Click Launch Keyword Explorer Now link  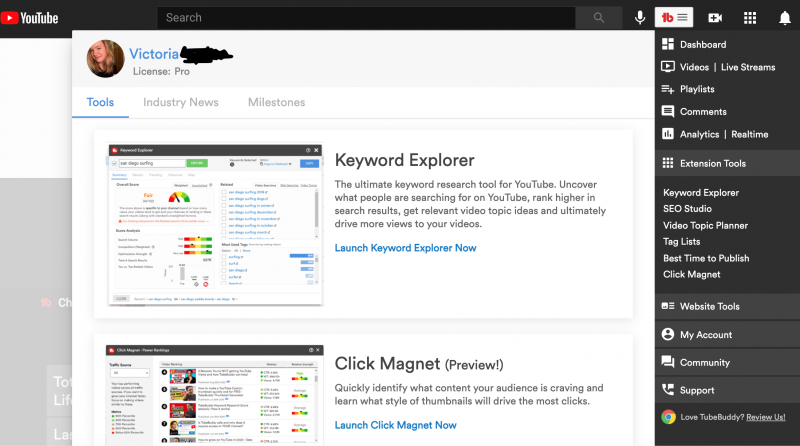(x=405, y=248)
